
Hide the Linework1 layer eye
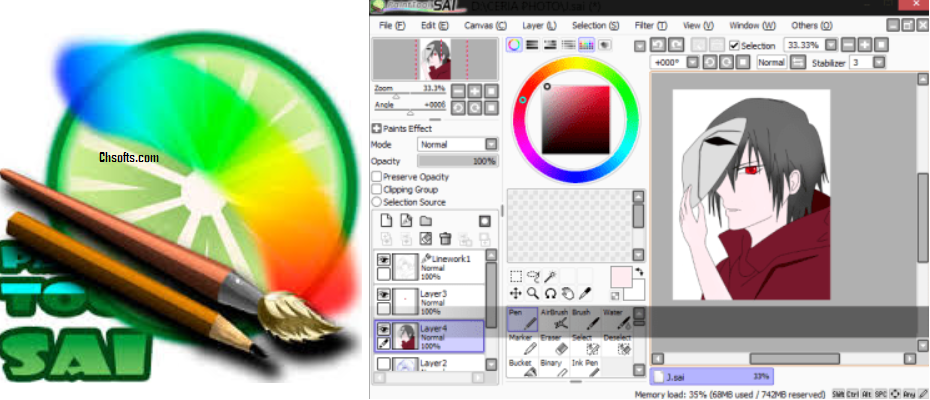(x=384, y=259)
